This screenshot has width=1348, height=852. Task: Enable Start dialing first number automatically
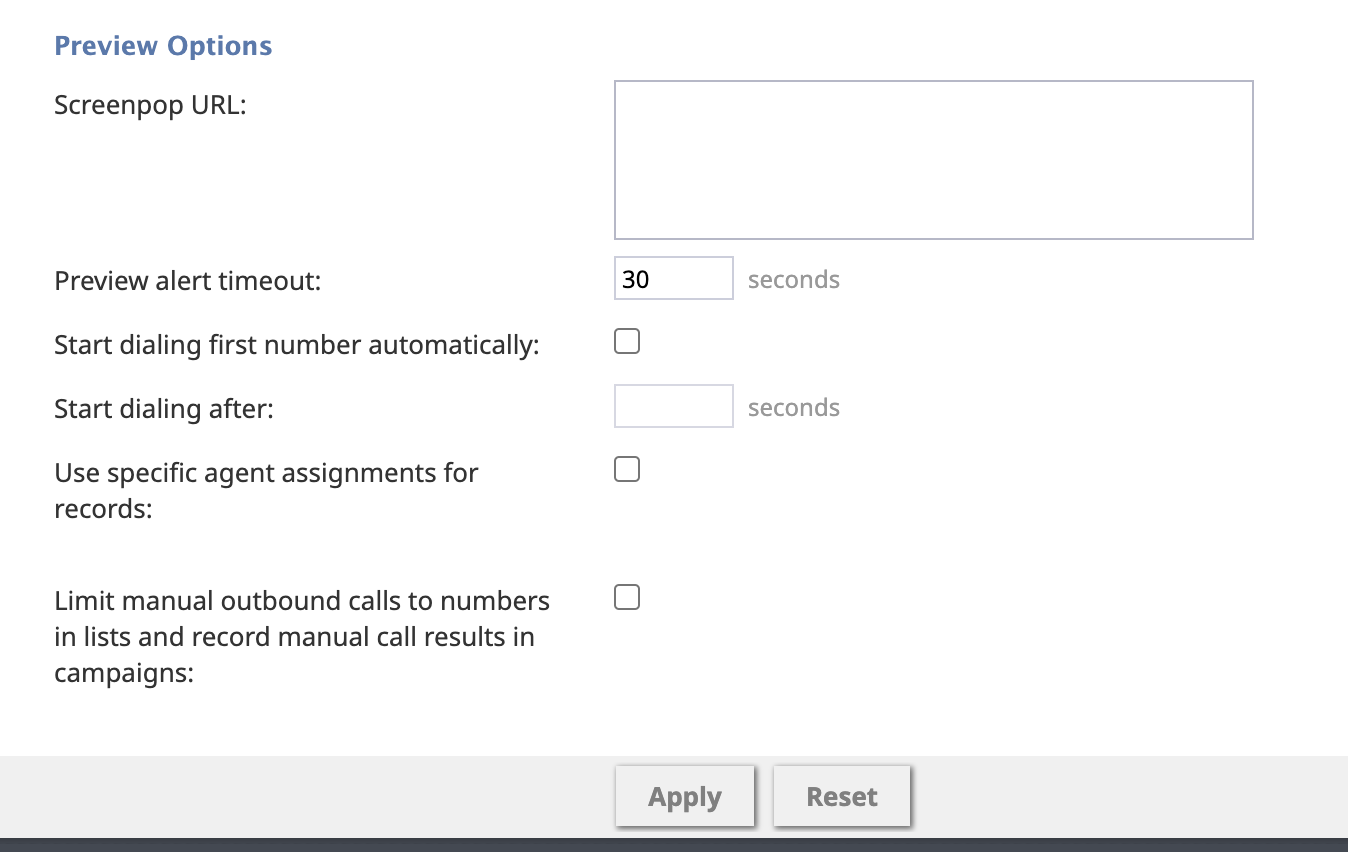tap(627, 342)
